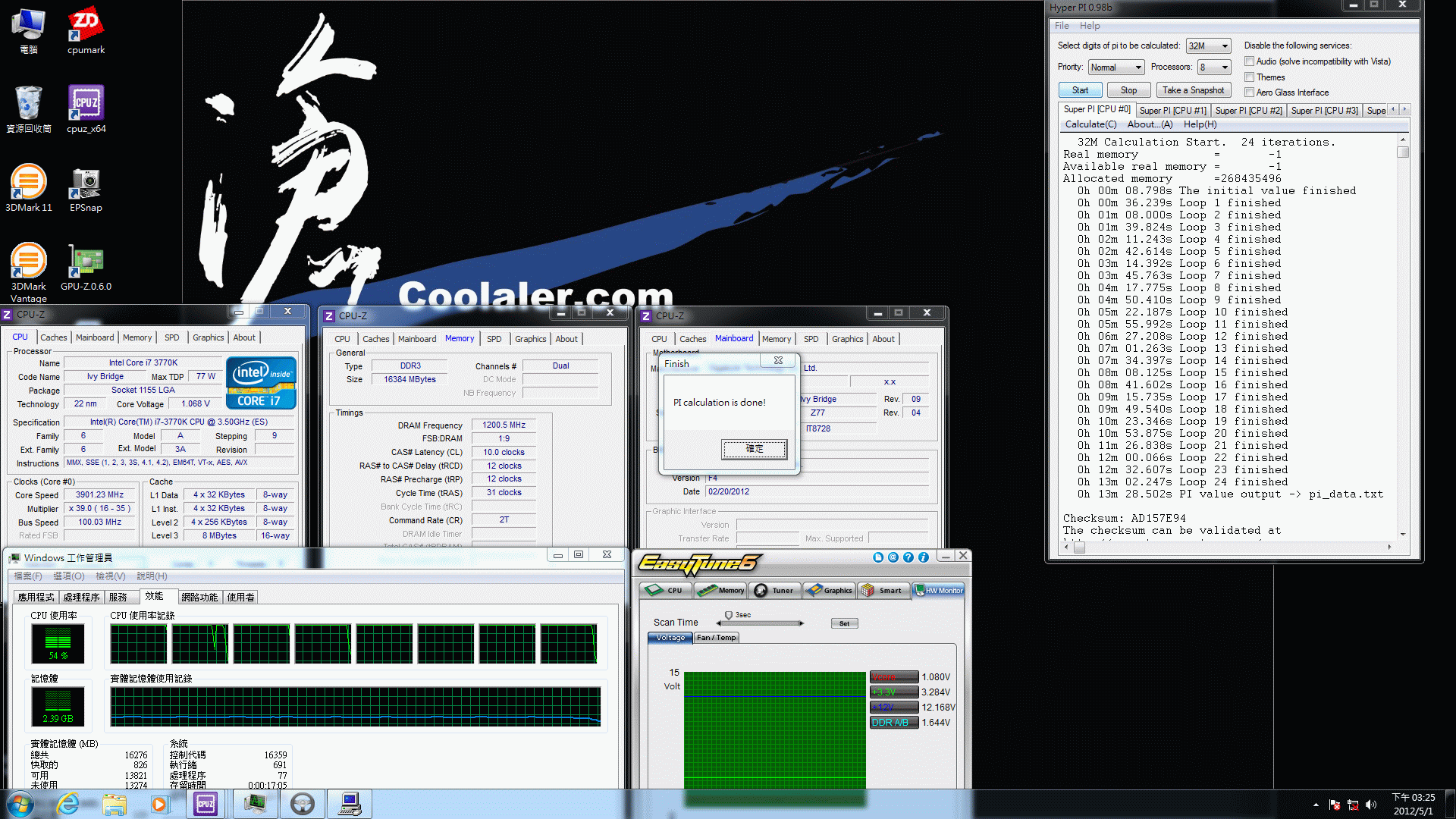
Task: Open 效能 tab in Windows Task Manager
Action: point(153,596)
